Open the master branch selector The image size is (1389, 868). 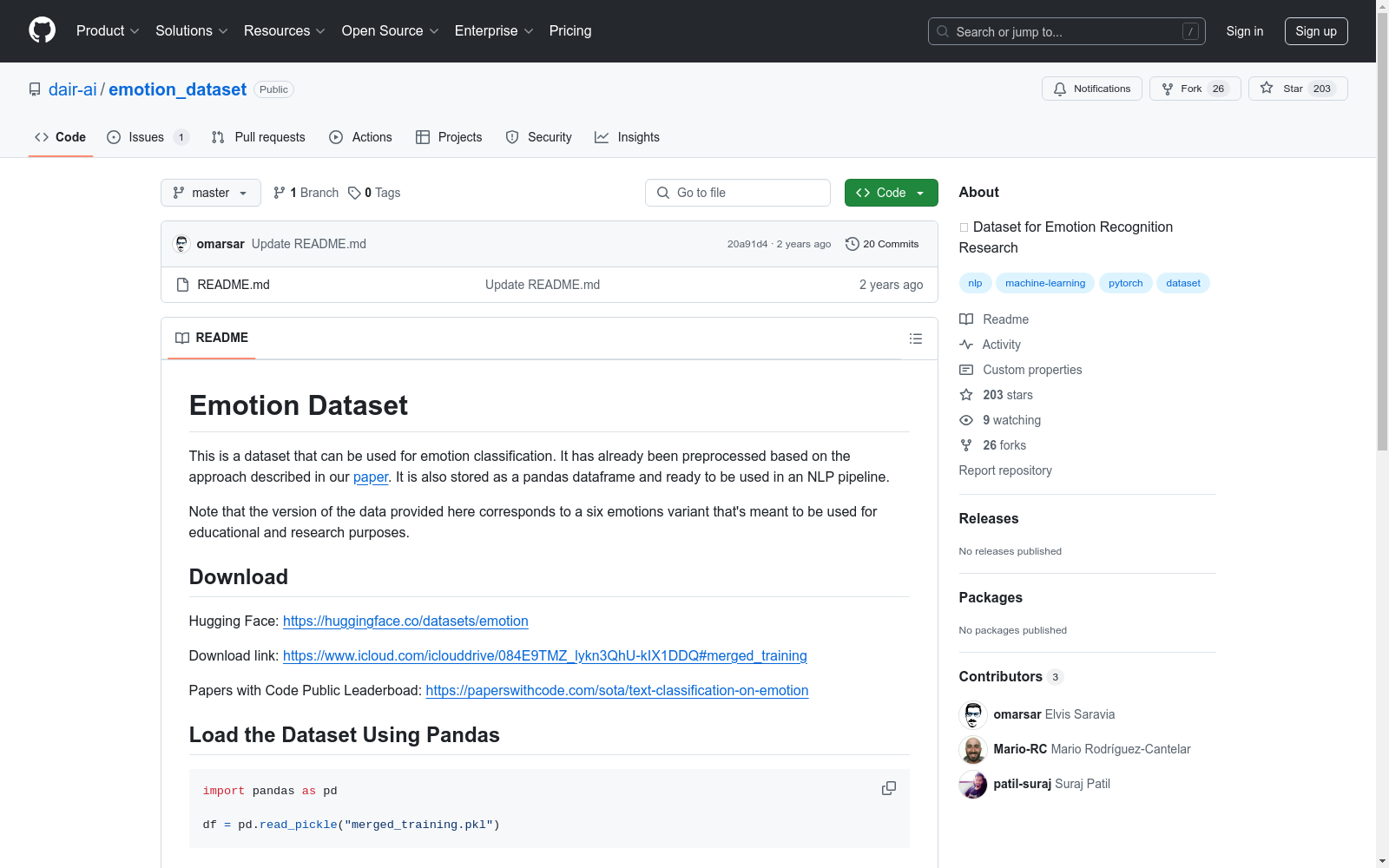tap(211, 193)
